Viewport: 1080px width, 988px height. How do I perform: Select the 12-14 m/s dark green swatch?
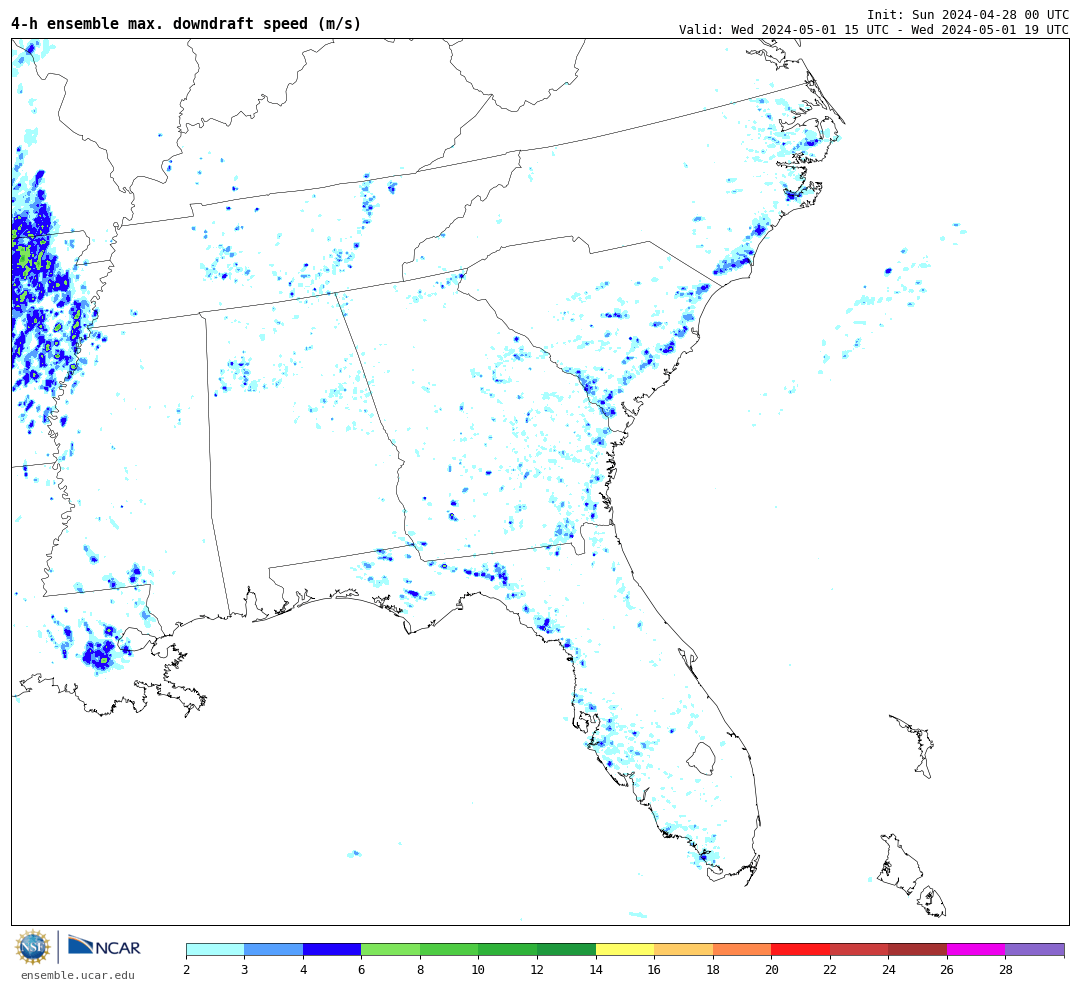[x=566, y=949]
